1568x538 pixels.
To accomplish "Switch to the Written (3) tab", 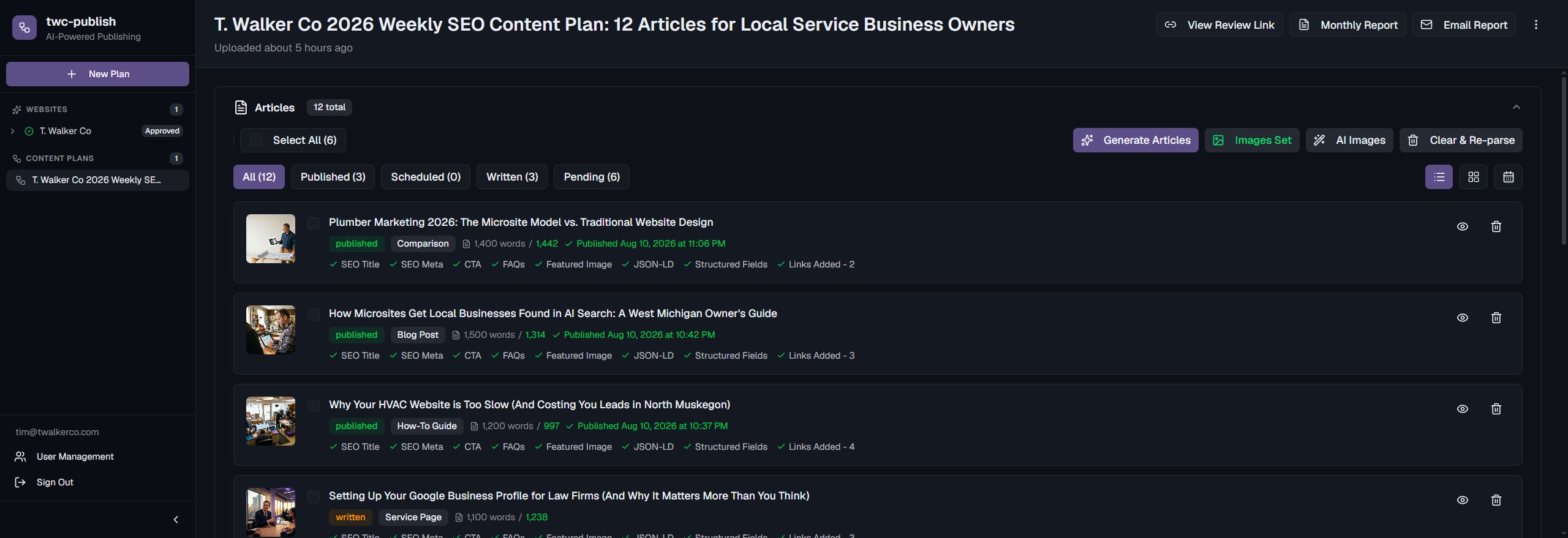I will click(x=512, y=177).
